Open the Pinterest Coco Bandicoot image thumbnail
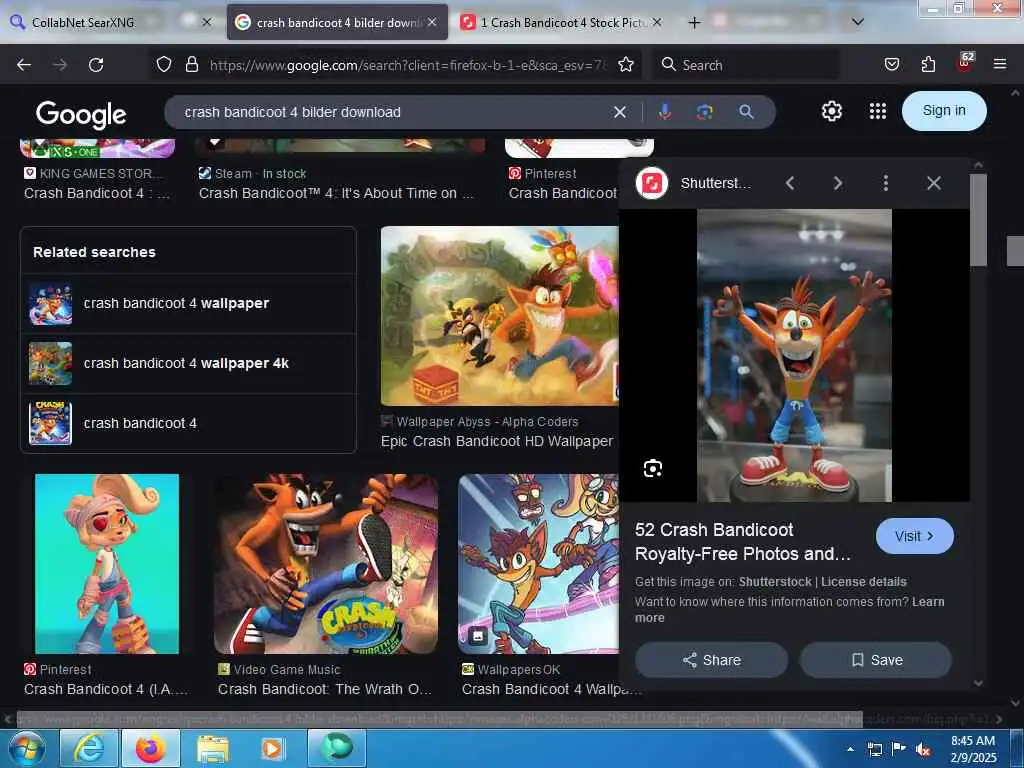 (106, 564)
